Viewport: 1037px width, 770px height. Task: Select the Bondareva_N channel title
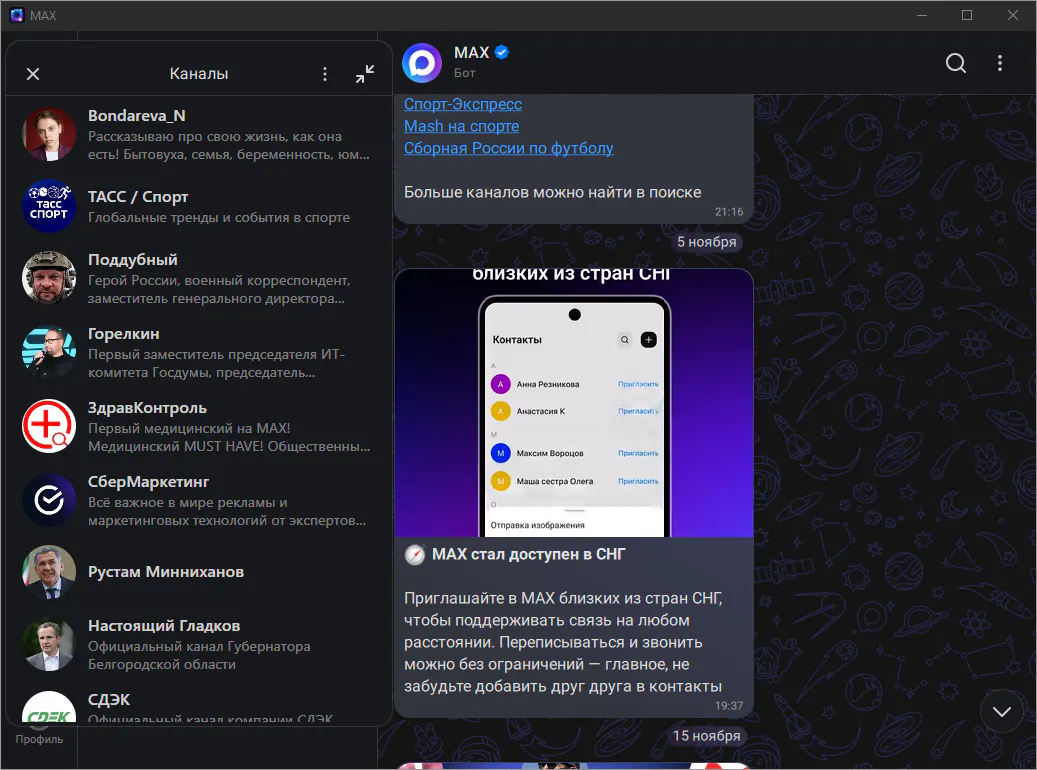pyautogui.click(x=136, y=116)
